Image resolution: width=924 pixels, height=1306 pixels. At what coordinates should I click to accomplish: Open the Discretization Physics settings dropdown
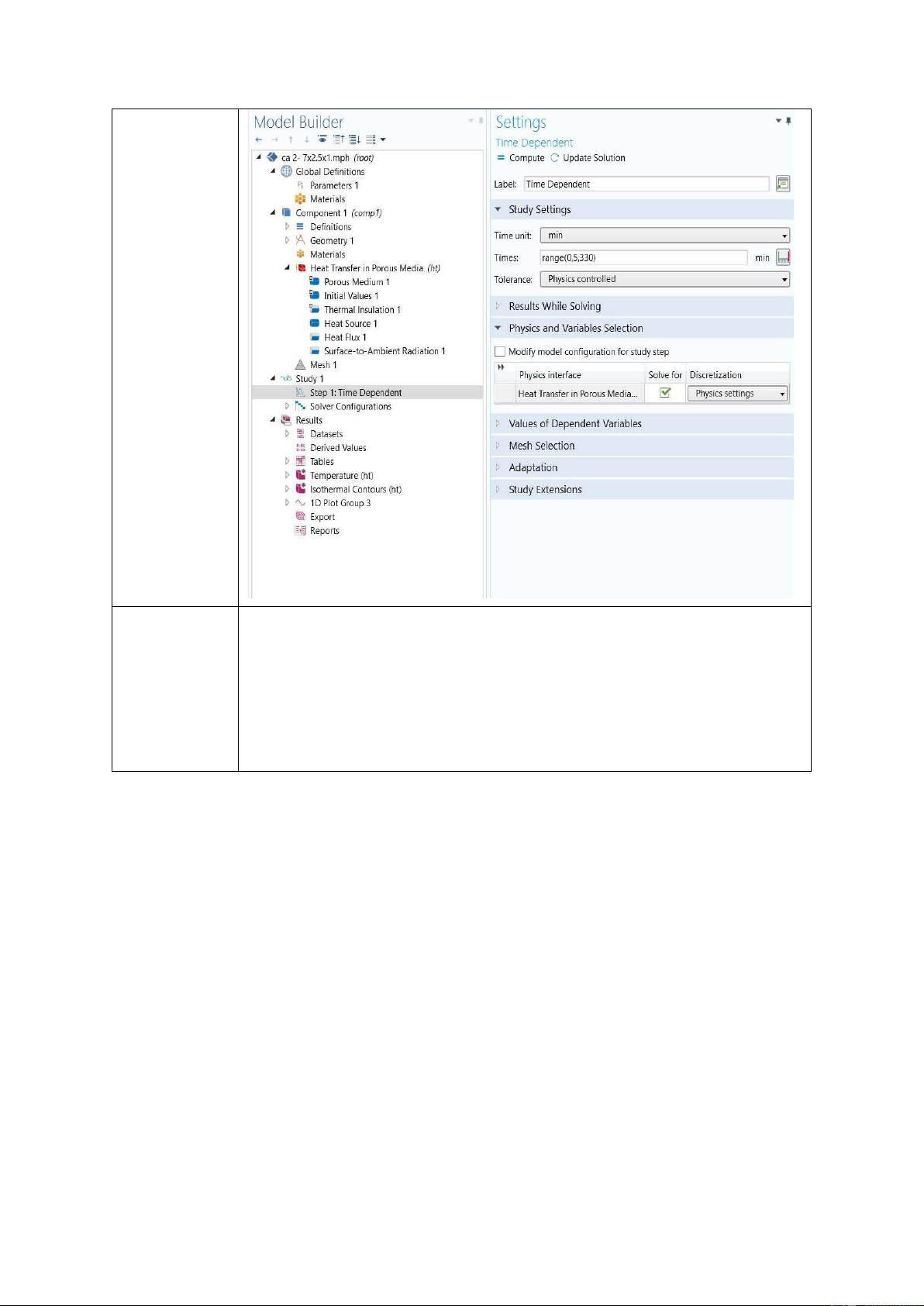coord(737,394)
